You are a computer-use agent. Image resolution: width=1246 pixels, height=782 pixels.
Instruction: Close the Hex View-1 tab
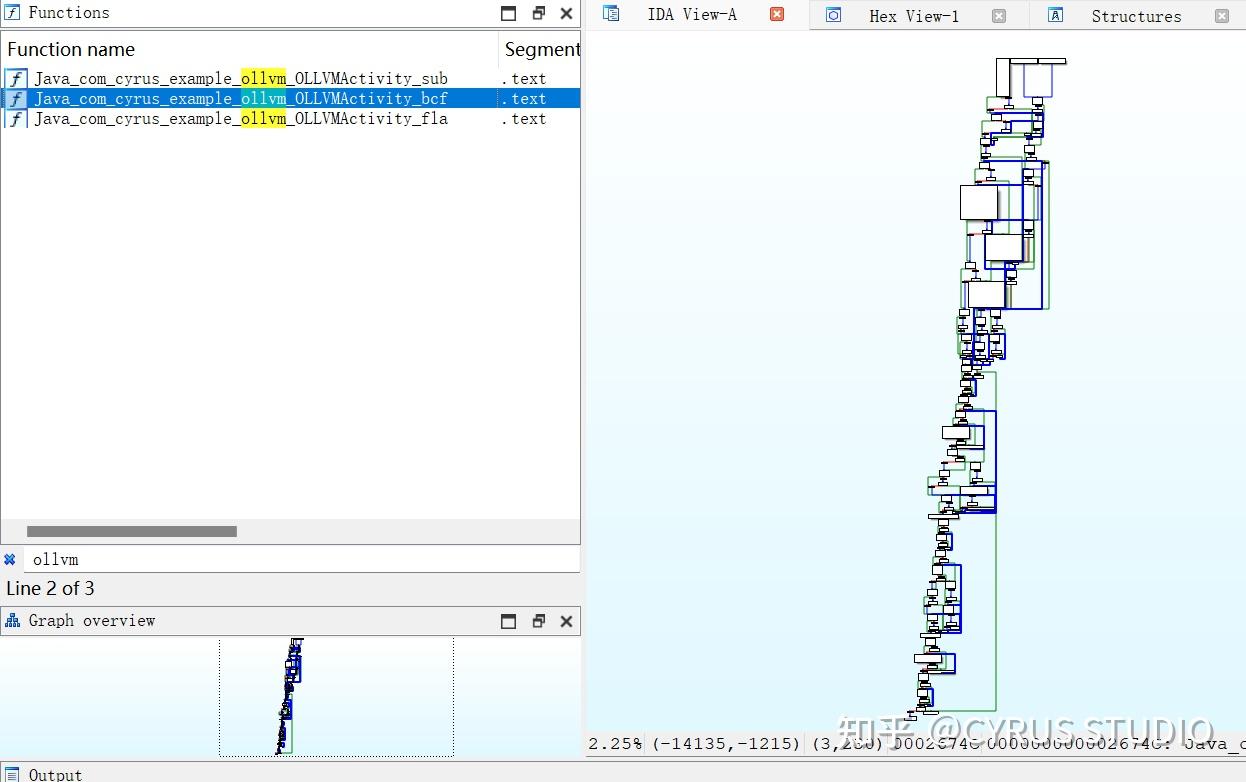(998, 16)
